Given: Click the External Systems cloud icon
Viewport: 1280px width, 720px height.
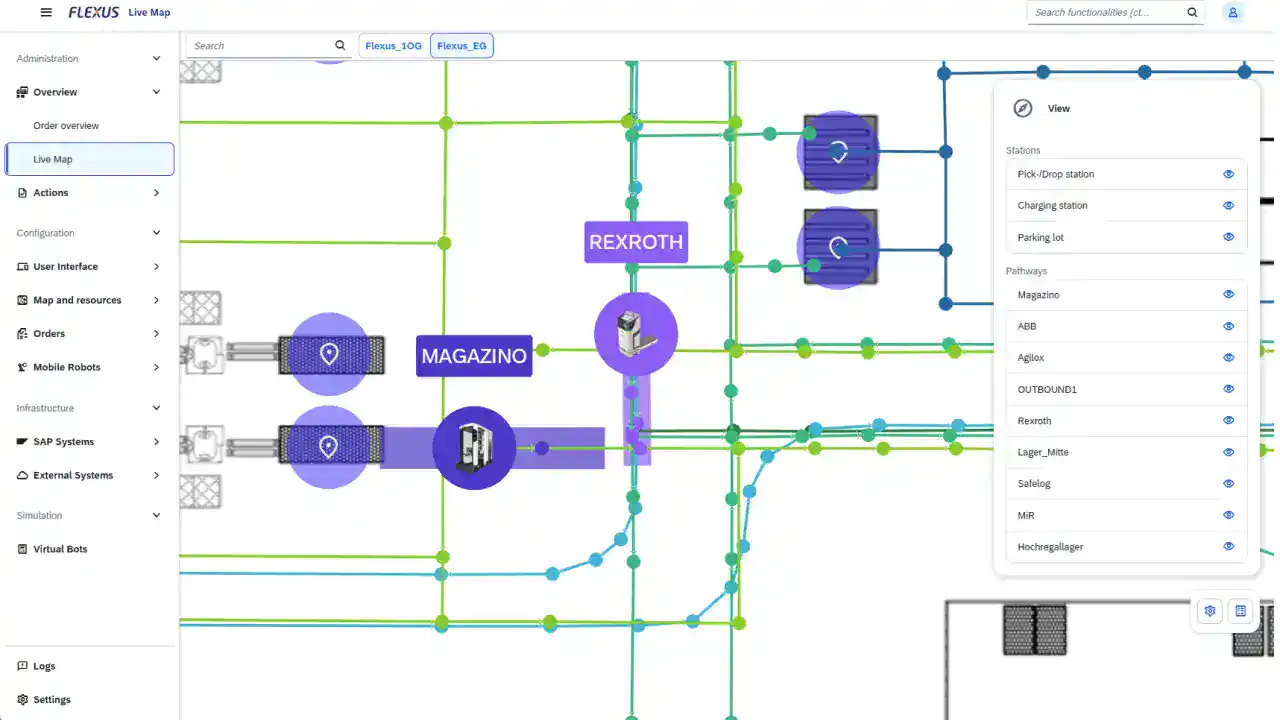Looking at the screenshot, I should [x=22, y=475].
